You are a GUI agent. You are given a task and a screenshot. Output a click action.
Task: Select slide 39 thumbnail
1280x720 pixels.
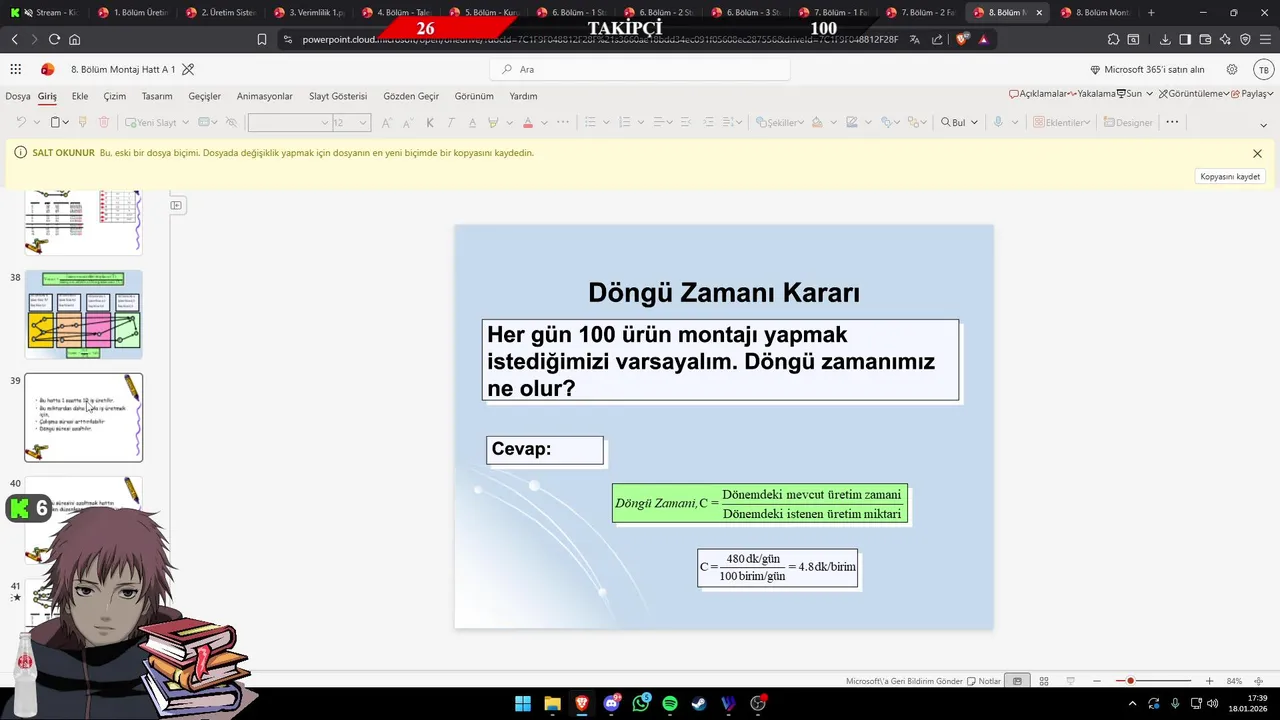[84, 417]
